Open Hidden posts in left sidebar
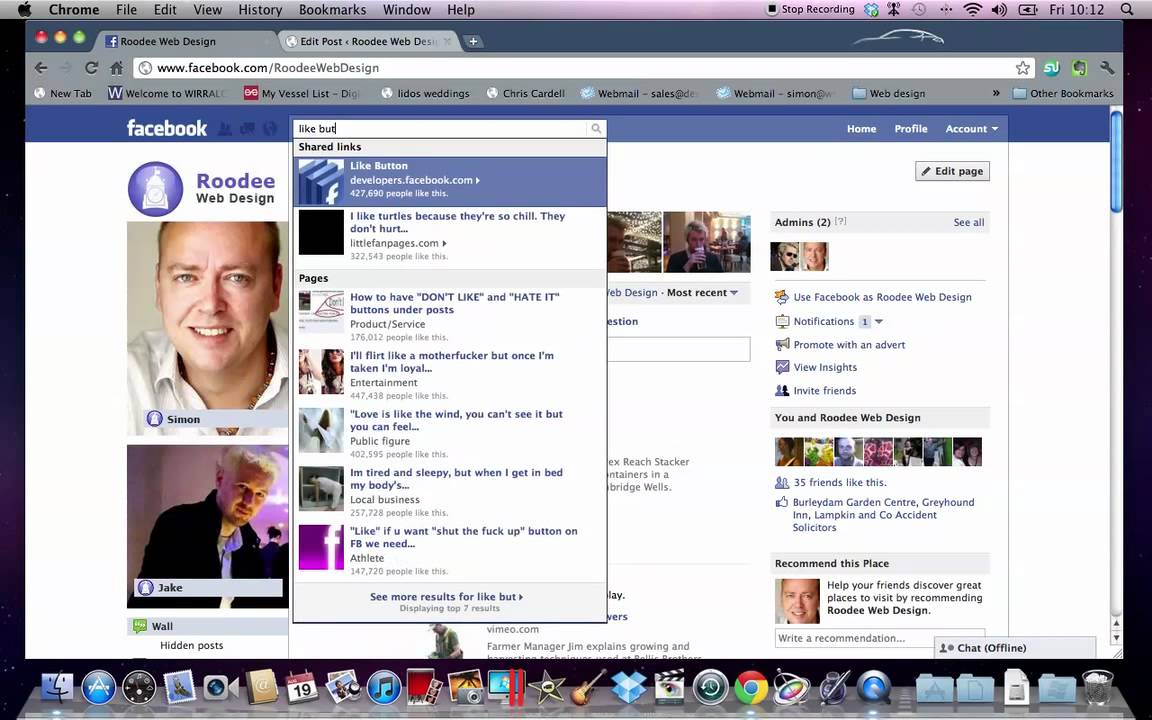 (x=191, y=645)
